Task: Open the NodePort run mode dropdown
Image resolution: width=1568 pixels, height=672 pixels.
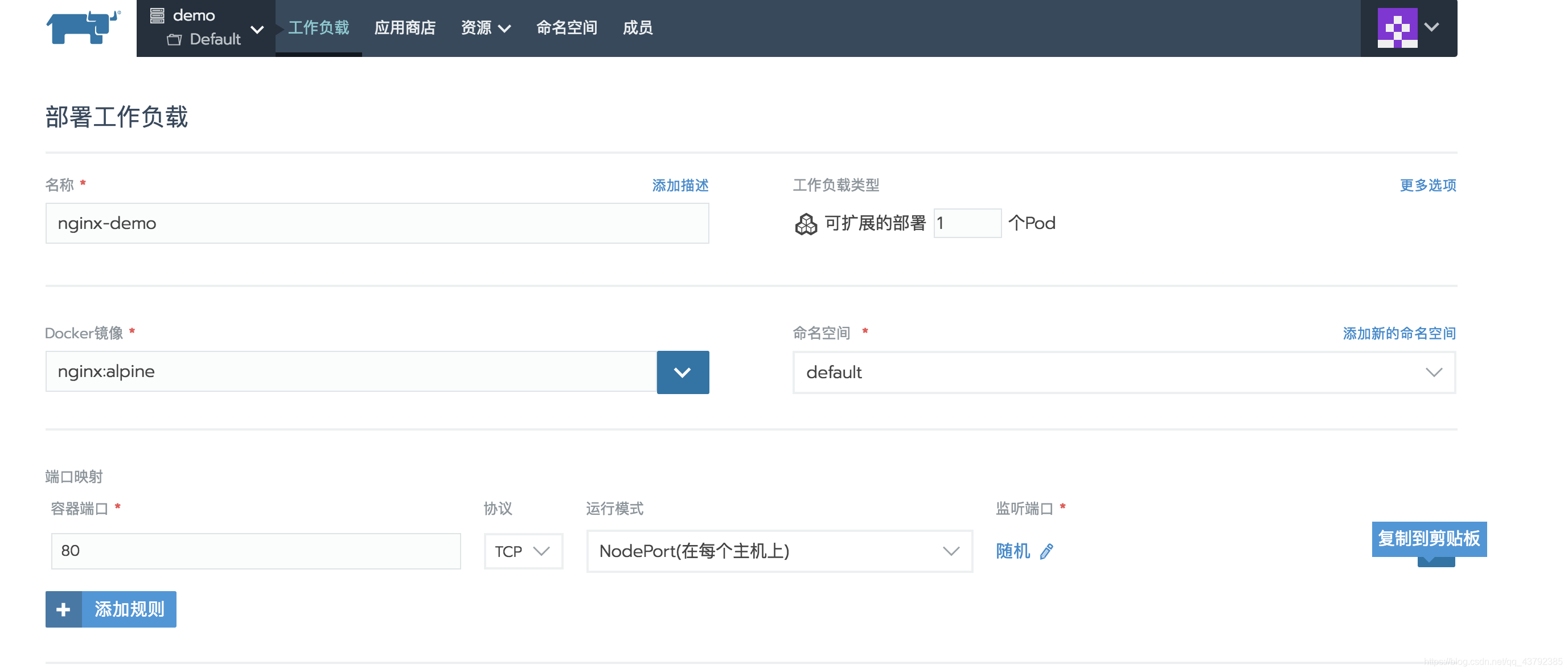Action: [x=779, y=551]
